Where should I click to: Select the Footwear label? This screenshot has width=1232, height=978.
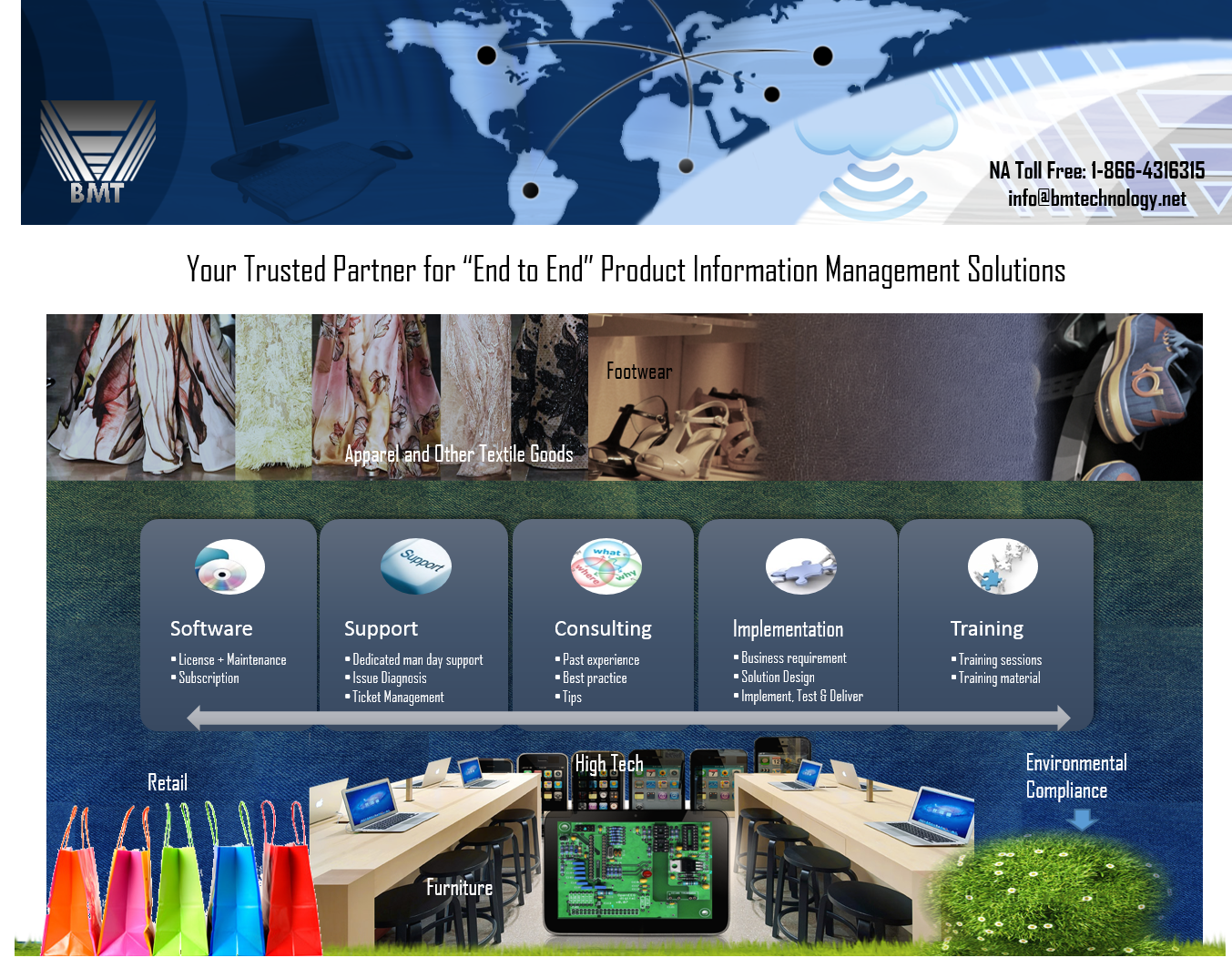639,372
